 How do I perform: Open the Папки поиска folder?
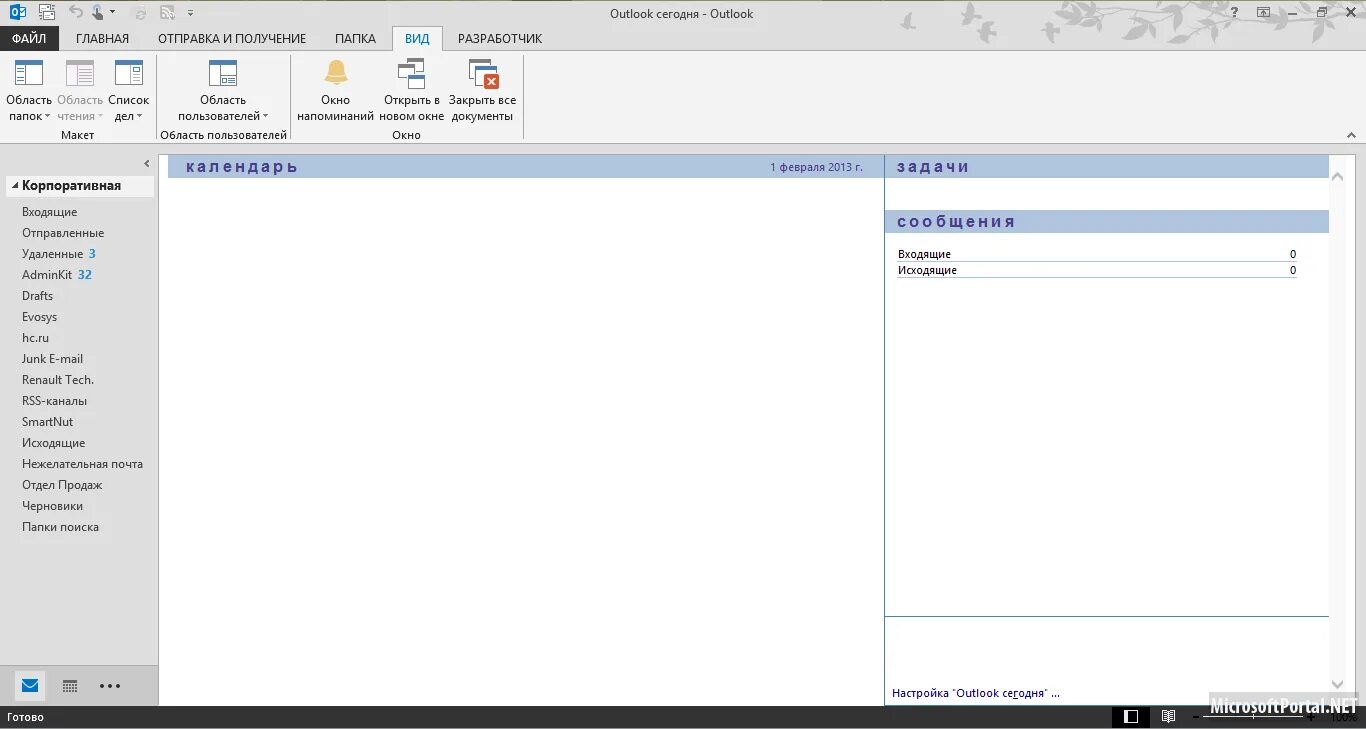[60, 527]
